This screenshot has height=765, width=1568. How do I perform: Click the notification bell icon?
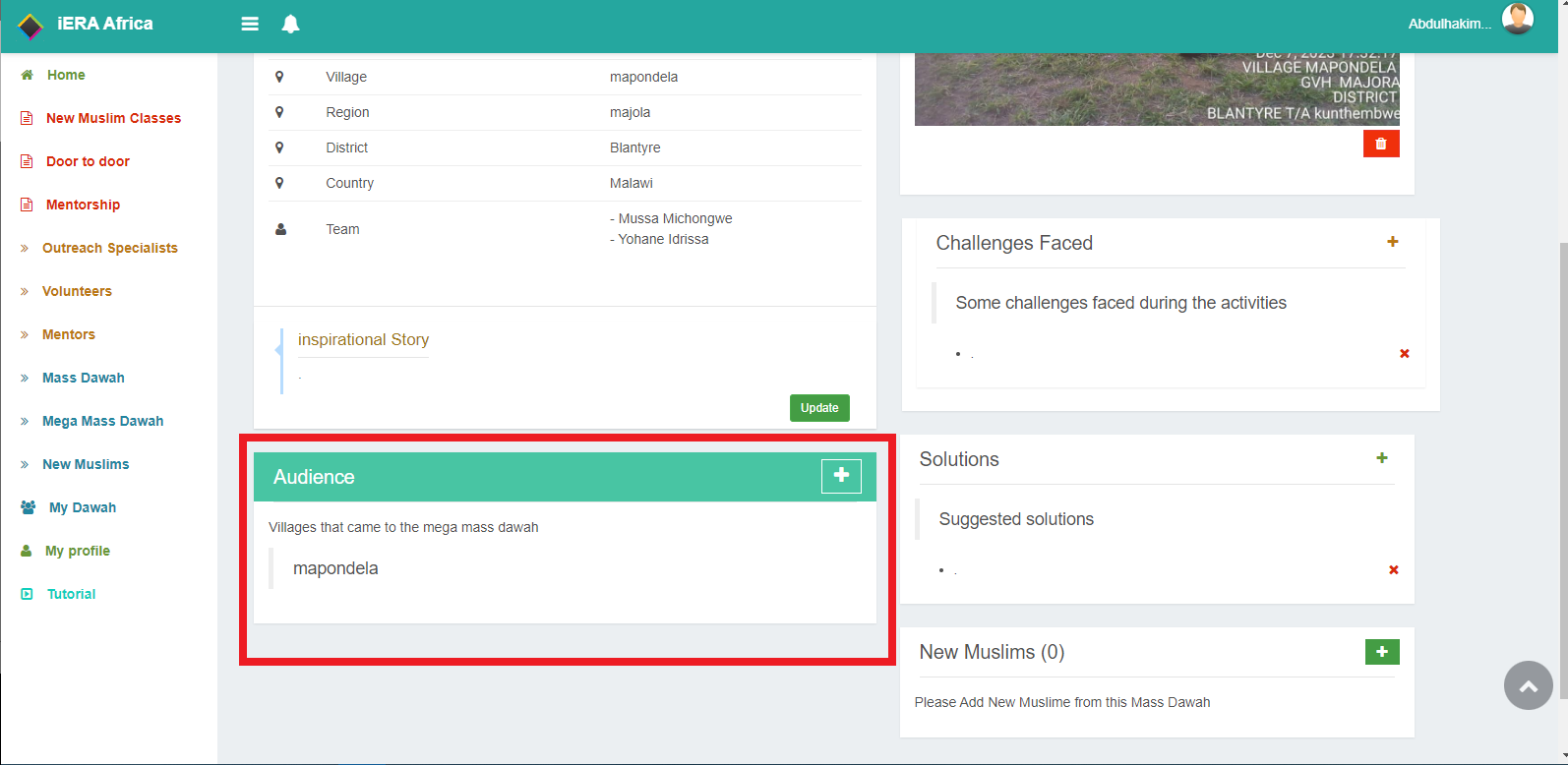290,24
